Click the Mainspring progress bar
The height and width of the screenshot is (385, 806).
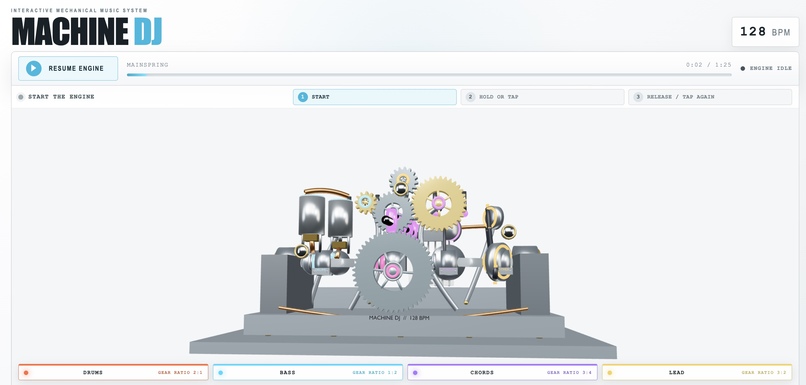coord(429,75)
